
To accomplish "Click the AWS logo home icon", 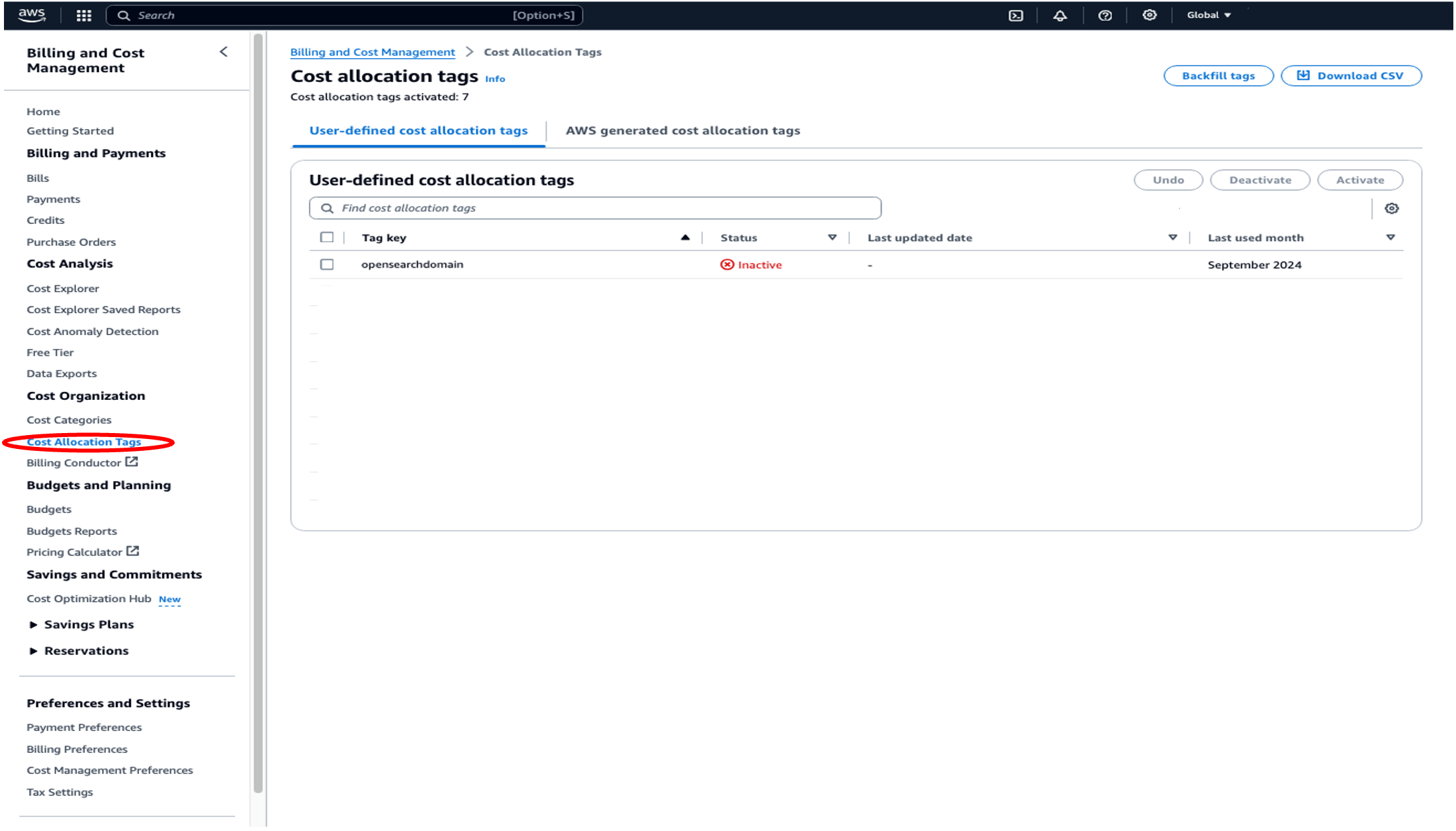I will [x=32, y=15].
